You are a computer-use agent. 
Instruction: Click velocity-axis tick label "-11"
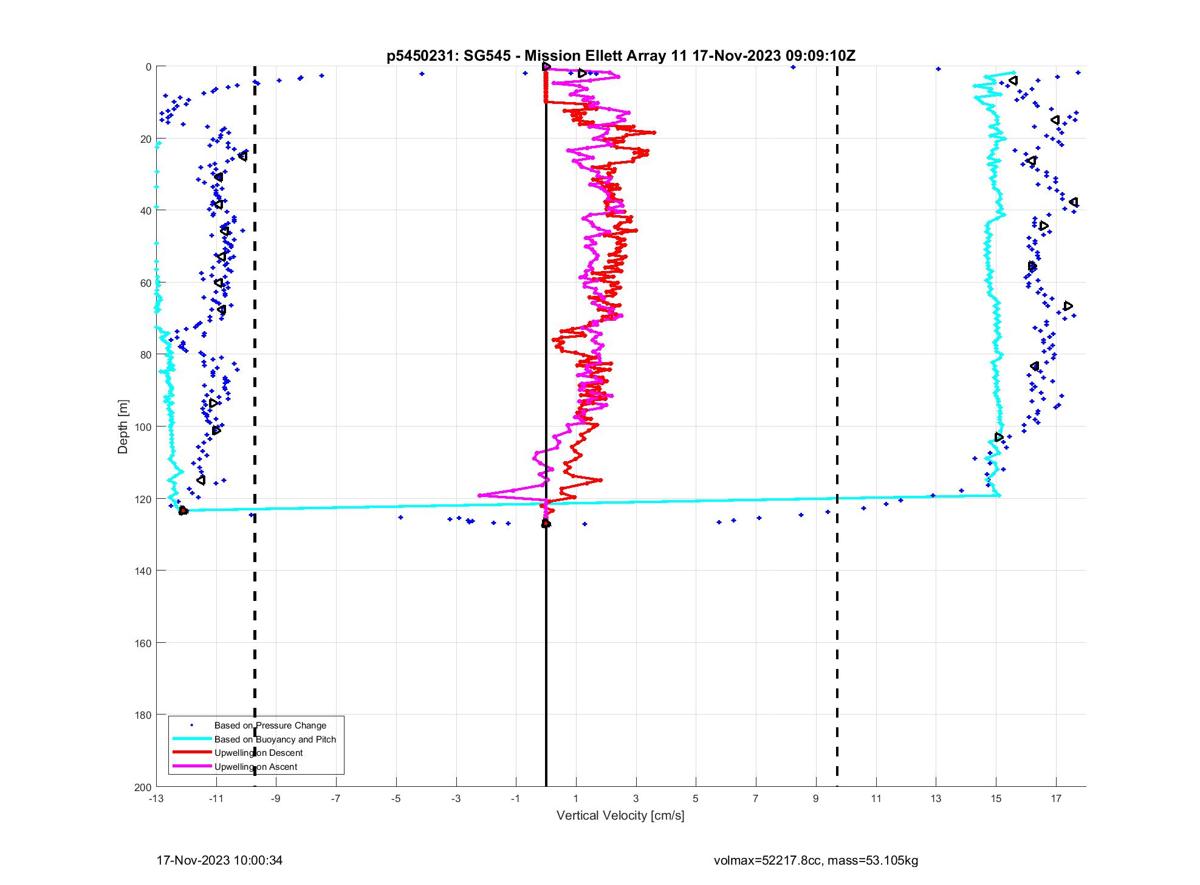(216, 799)
